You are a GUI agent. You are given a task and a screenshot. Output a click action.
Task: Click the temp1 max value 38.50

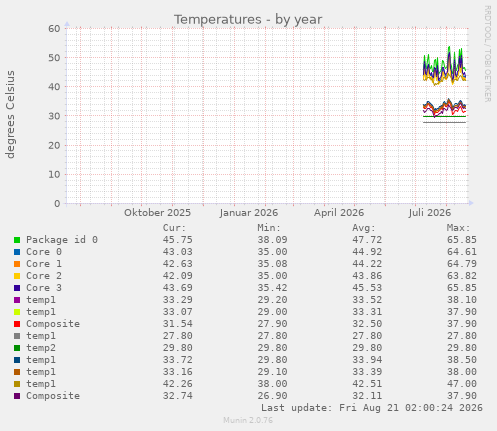pos(462,360)
